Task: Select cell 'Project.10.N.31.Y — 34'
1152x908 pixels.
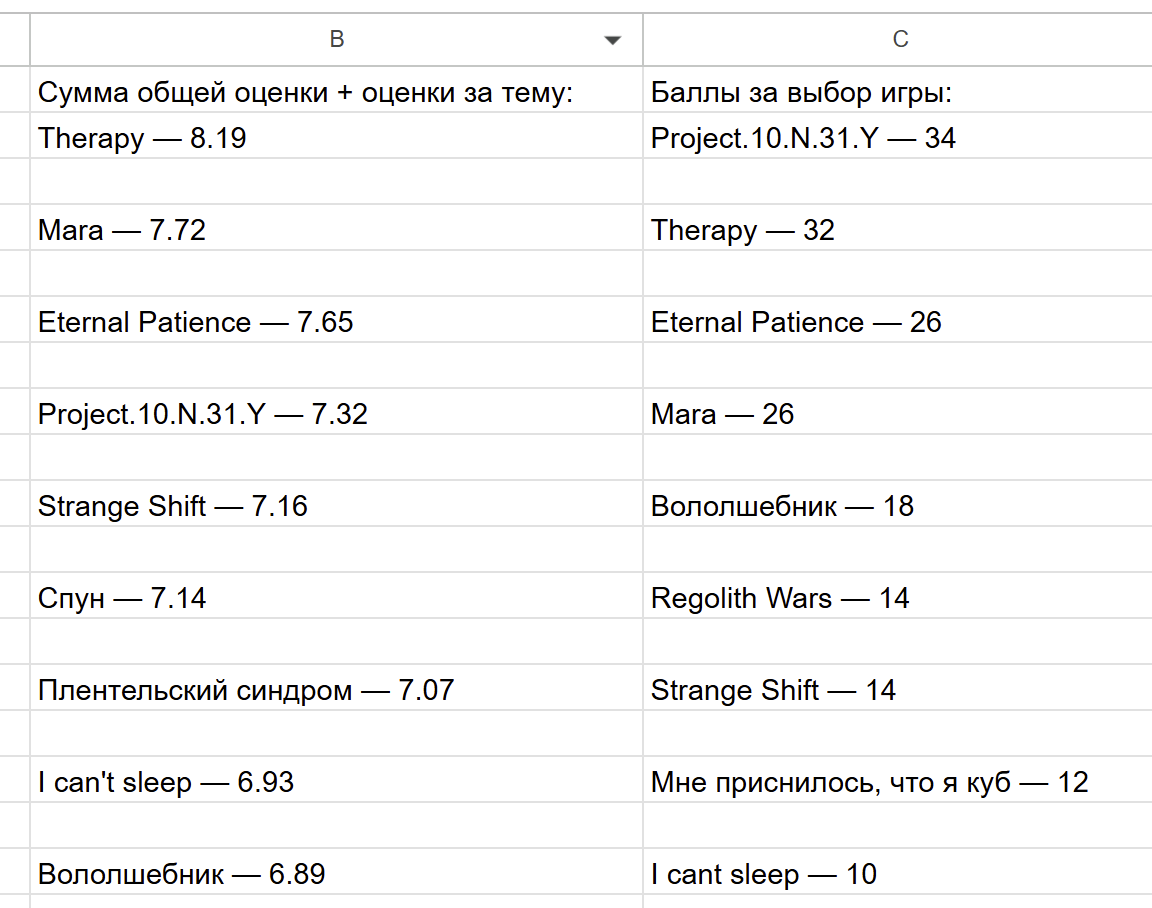Action: click(x=898, y=136)
